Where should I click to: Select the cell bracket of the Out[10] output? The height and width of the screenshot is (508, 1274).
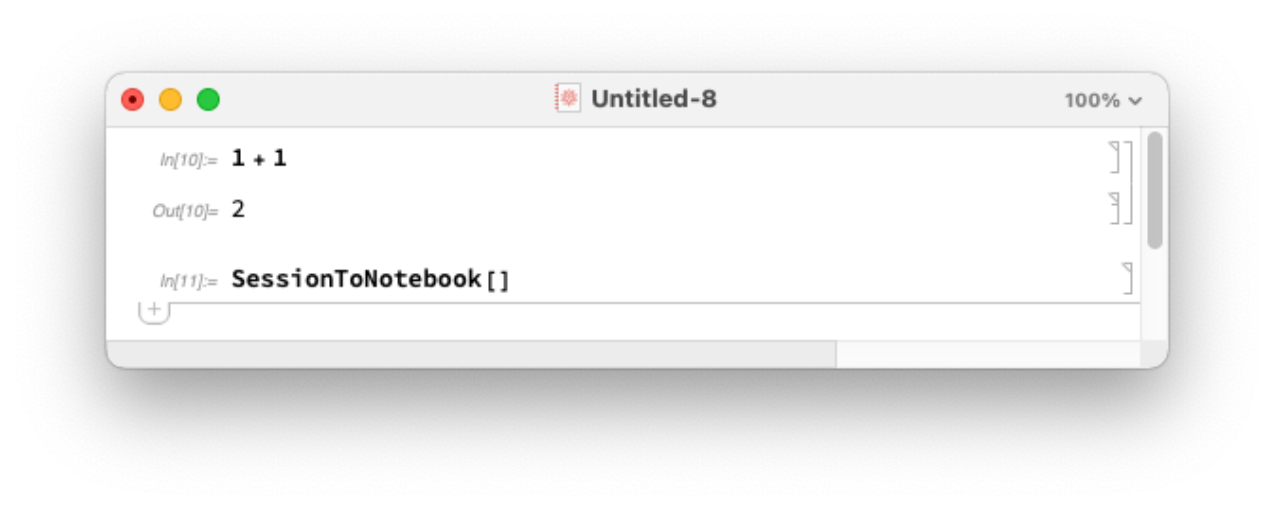click(x=1116, y=209)
